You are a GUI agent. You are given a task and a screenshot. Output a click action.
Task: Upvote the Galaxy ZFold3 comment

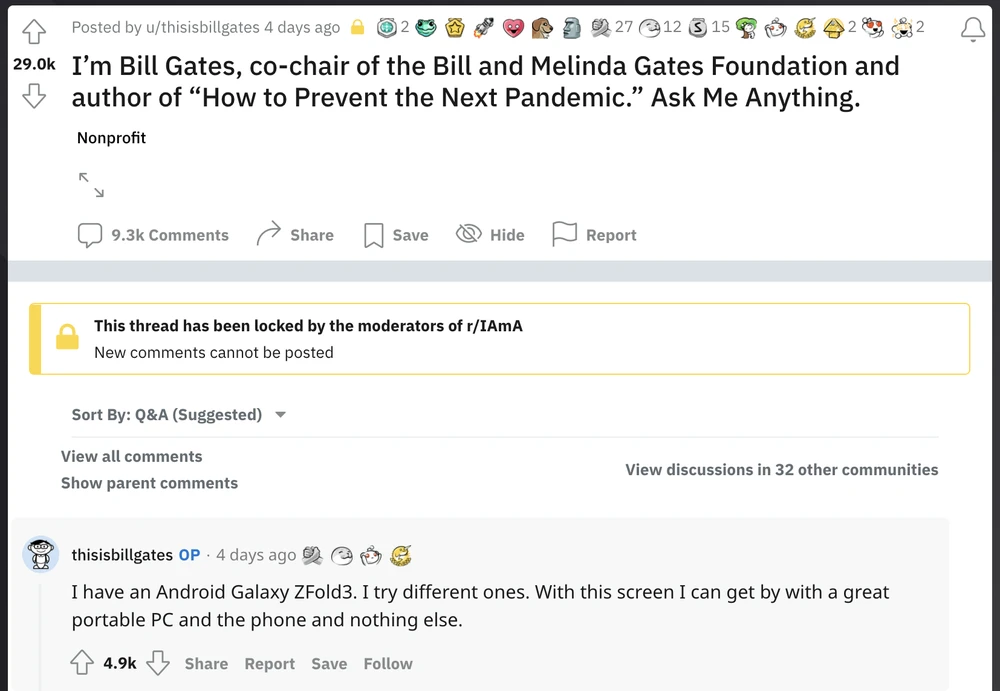pos(82,663)
